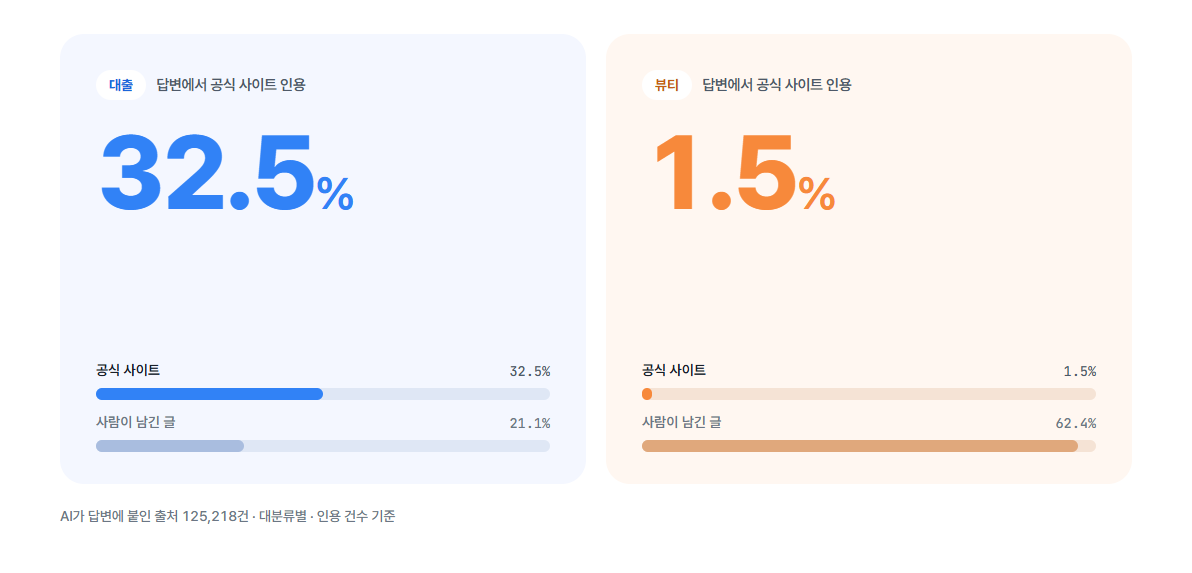This screenshot has height=573, width=1192.
Task: Click 사람이 남긴 글 label in 뷰티 card
Action: 681,423
